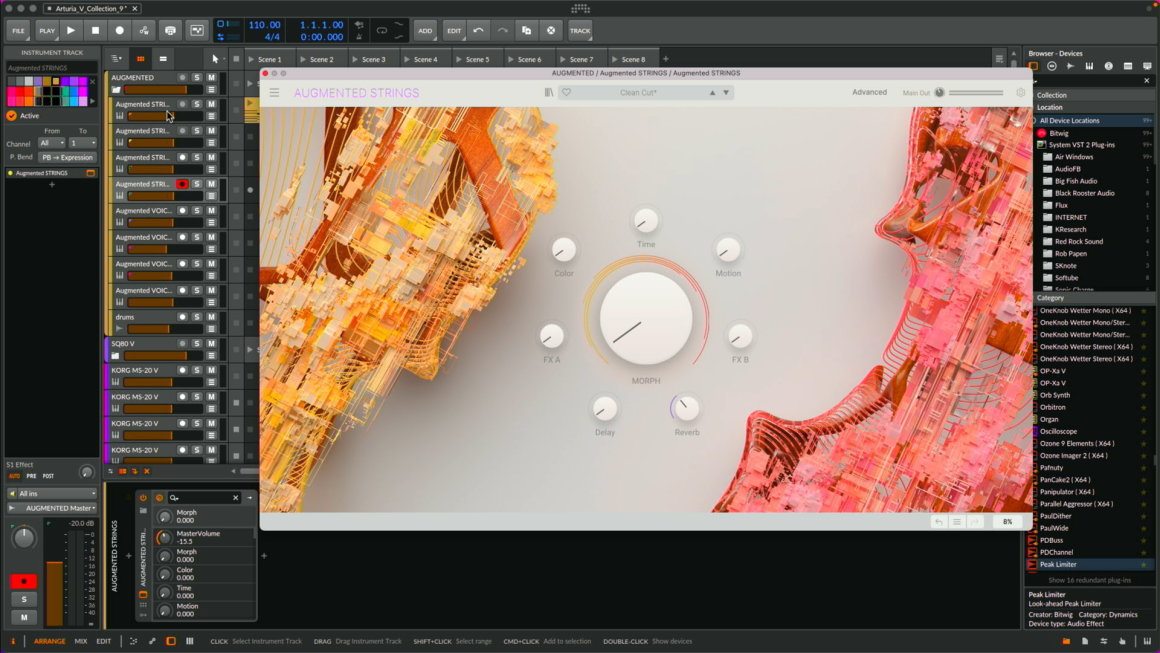Viewport: 1160px width, 653px height.
Task: Favorite the Clean Cut preset with heart
Action: (566, 93)
